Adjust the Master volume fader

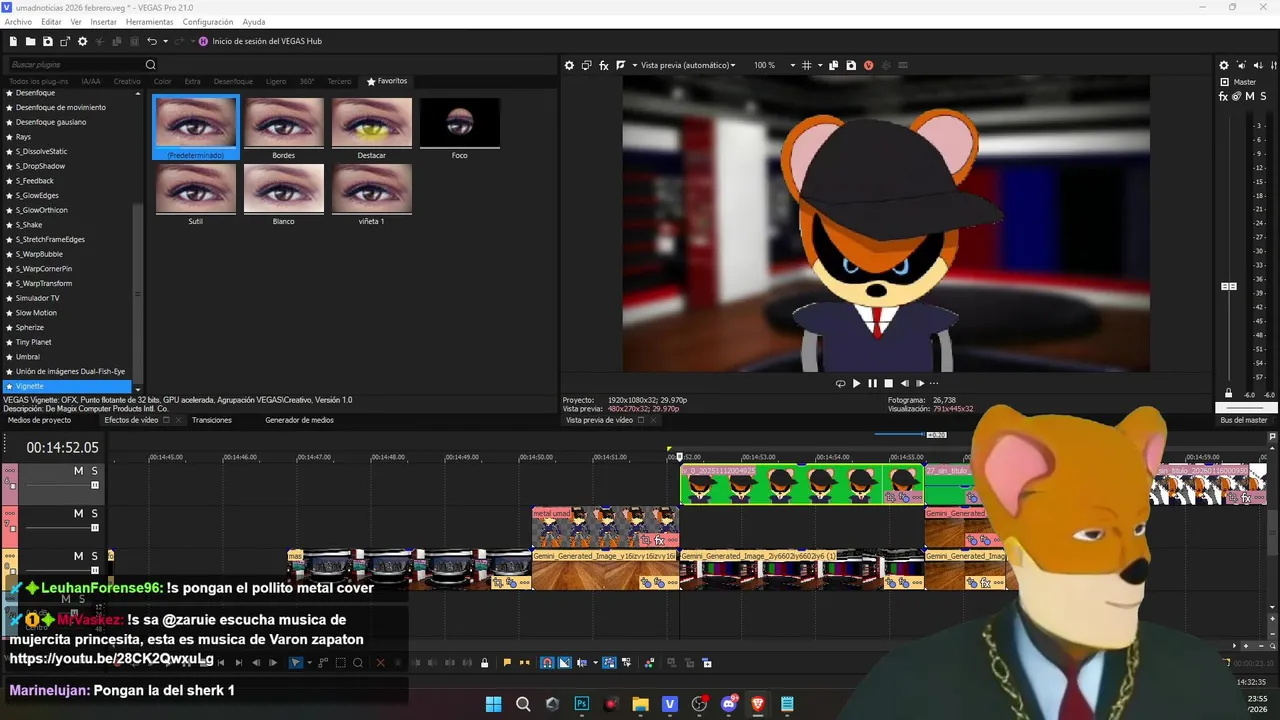coord(1229,287)
